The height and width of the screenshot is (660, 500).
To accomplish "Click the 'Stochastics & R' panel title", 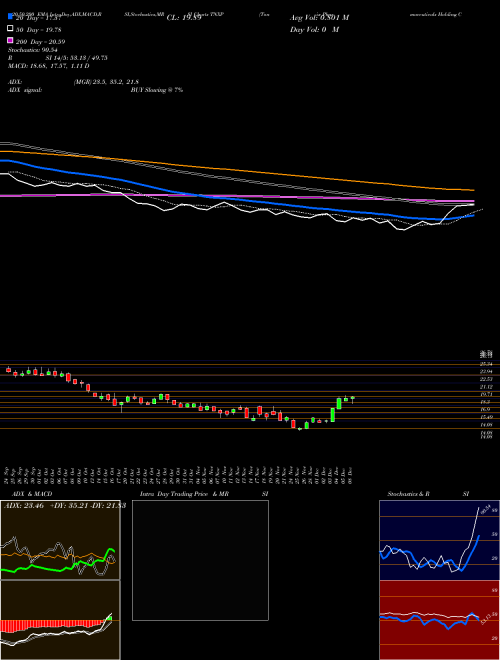I will pyautogui.click(x=409, y=494).
